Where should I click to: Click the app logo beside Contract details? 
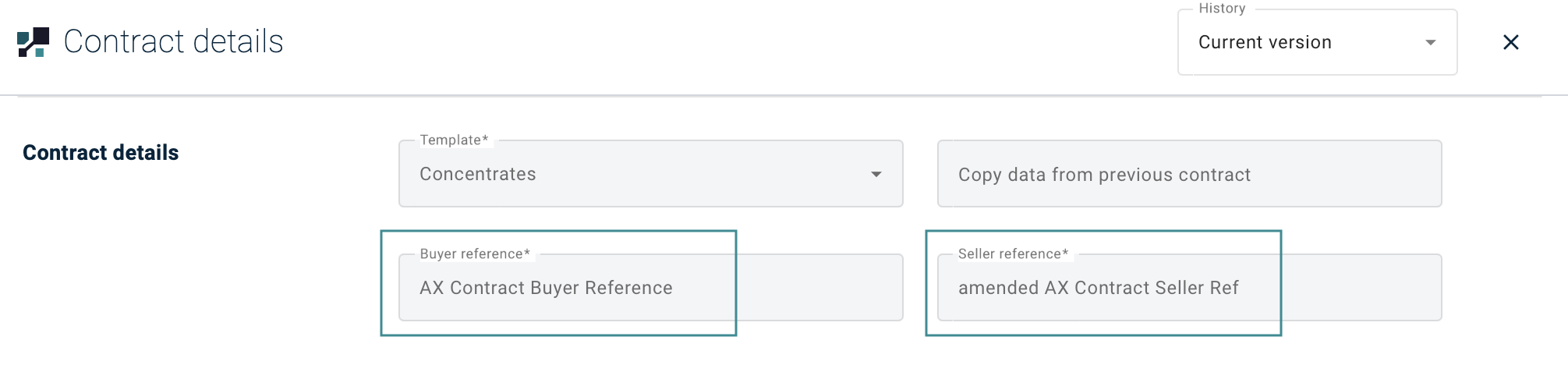33,42
